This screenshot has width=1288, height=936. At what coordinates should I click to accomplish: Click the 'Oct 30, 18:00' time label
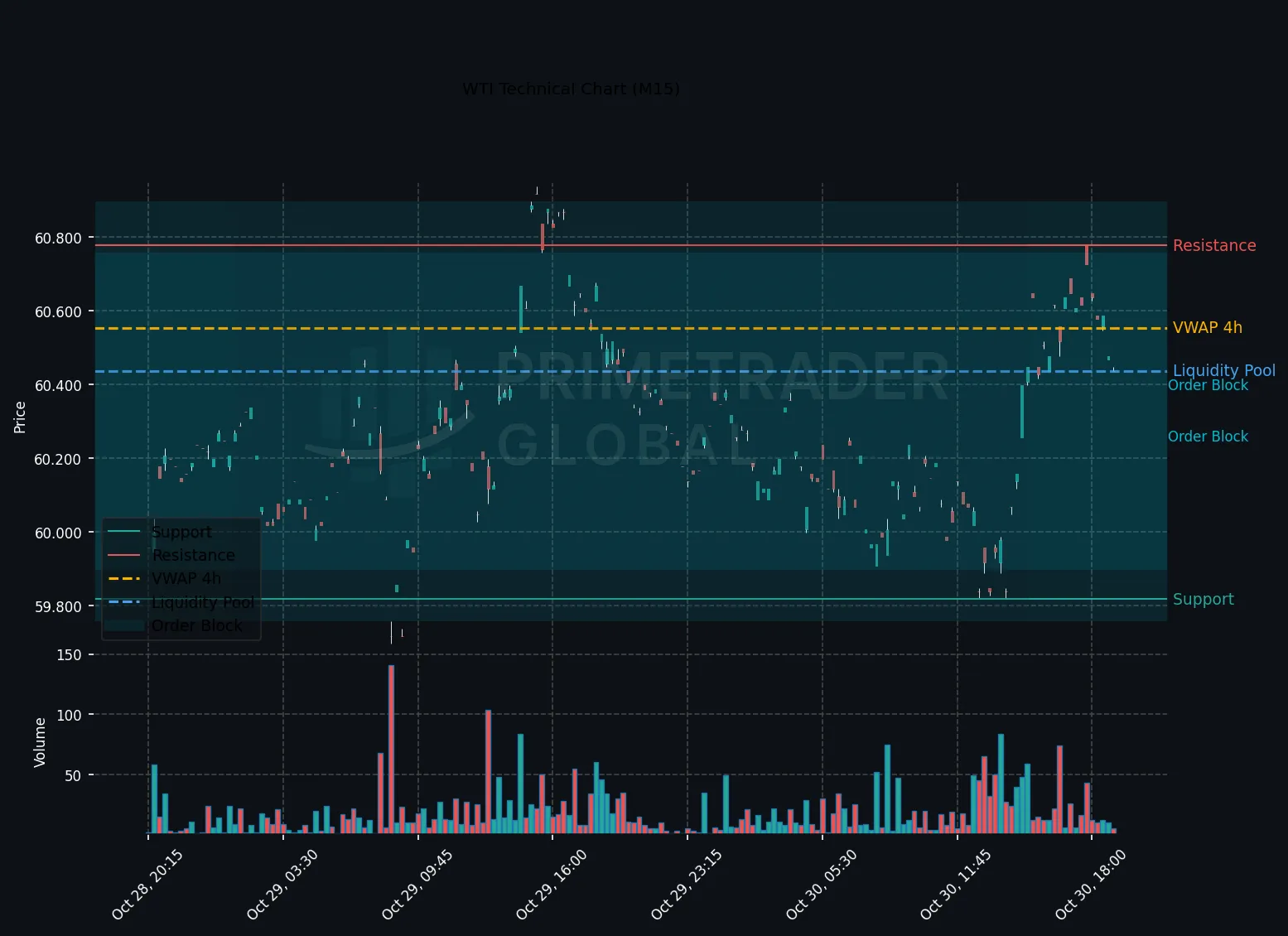[1091, 885]
